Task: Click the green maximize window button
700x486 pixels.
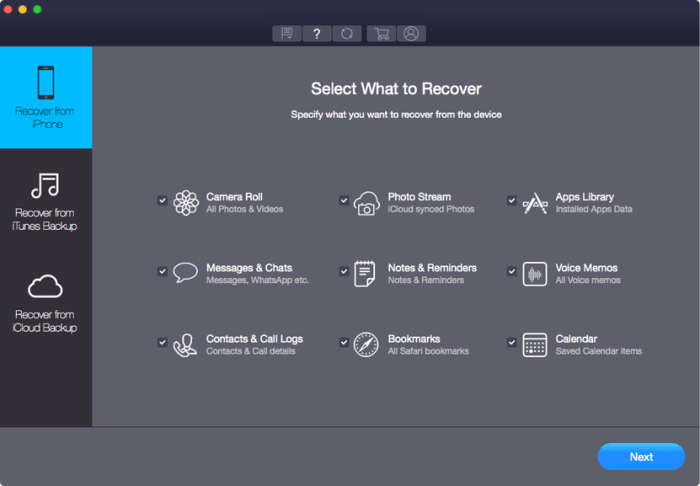Action: (38, 9)
